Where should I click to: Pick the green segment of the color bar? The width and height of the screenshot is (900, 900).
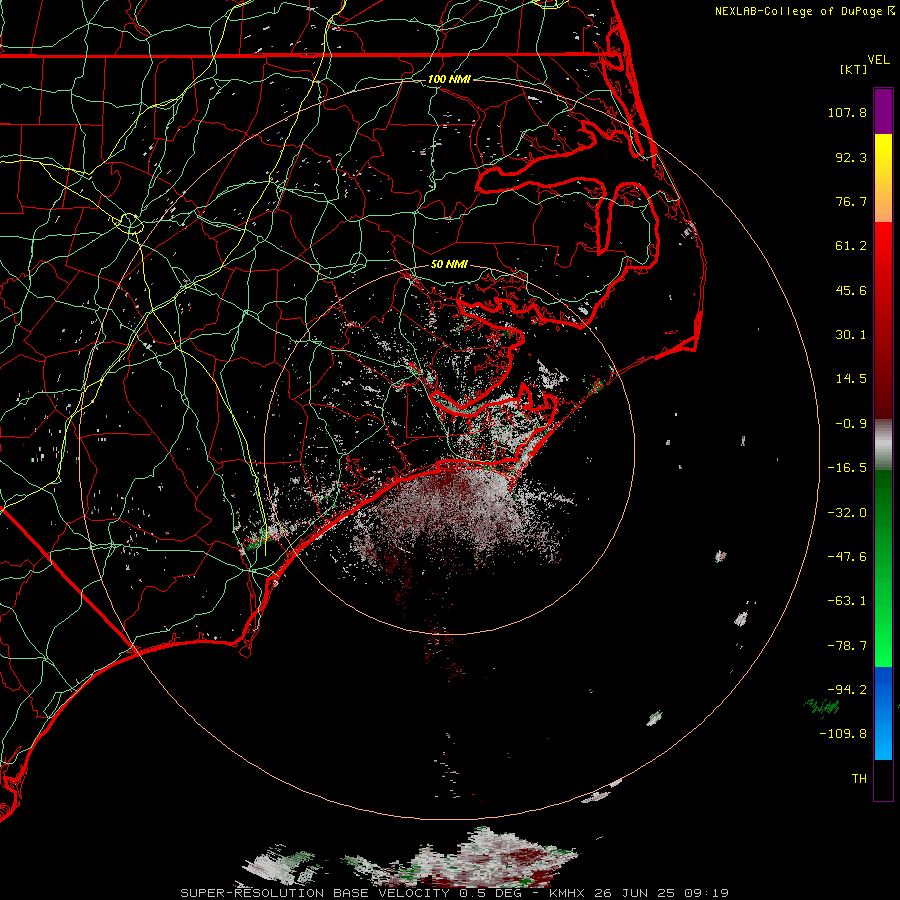coord(883,568)
